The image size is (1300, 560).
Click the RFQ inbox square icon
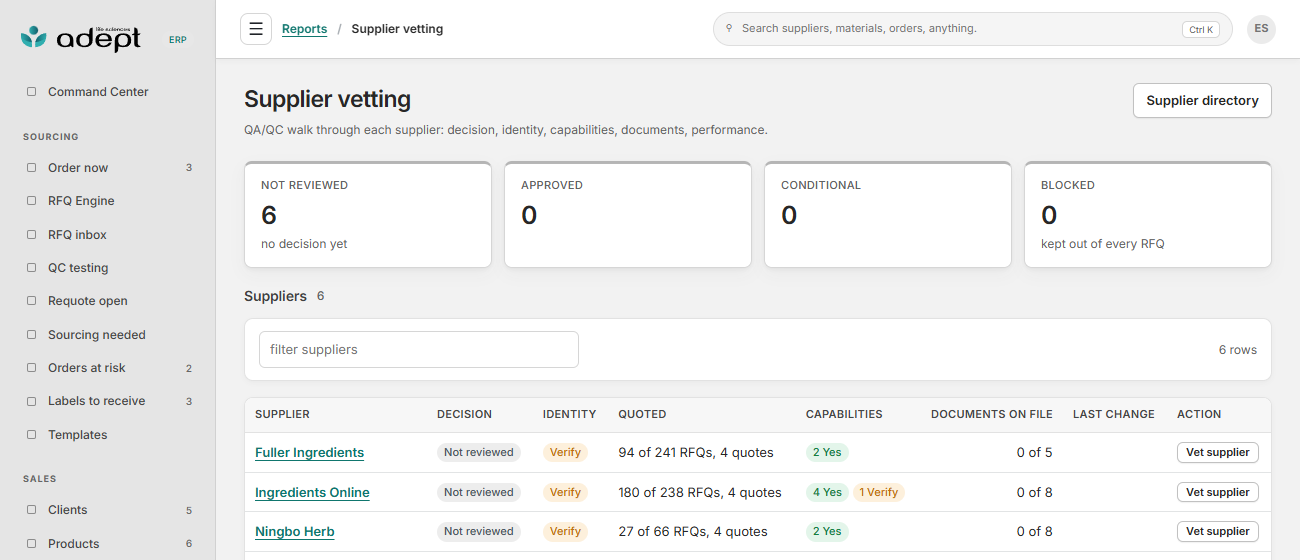click(x=32, y=235)
